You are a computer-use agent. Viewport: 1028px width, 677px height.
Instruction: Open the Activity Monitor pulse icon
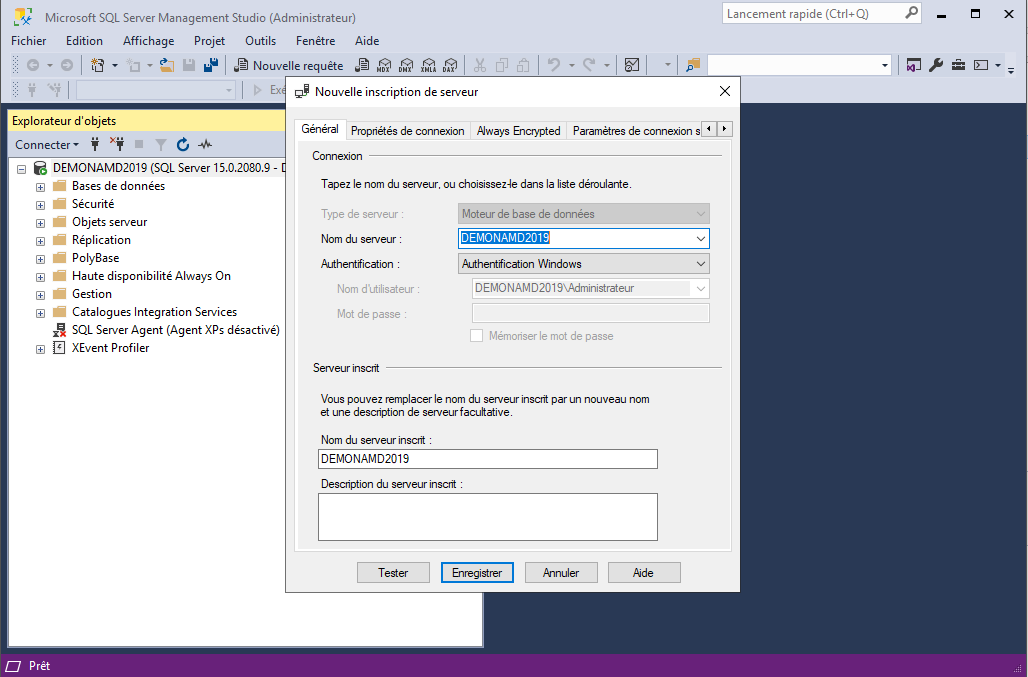pos(205,145)
